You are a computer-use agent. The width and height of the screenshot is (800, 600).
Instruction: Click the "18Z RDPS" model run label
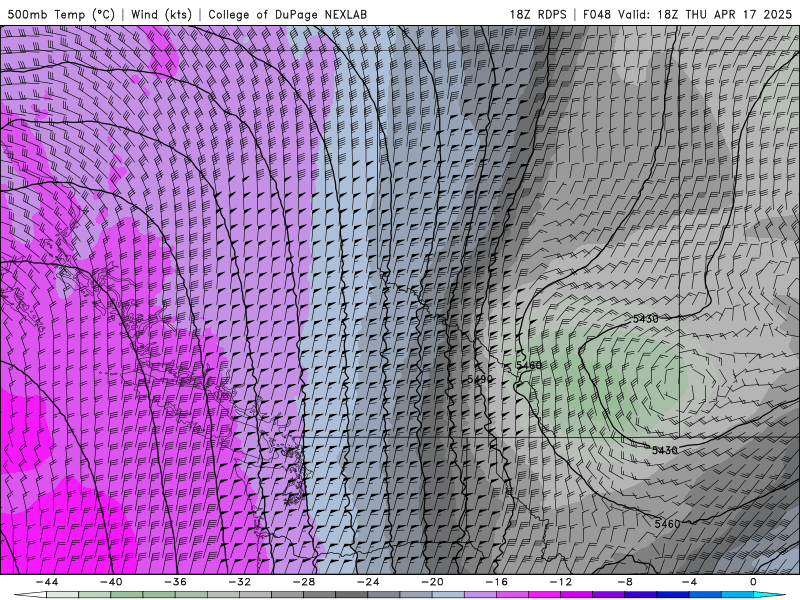pos(538,14)
